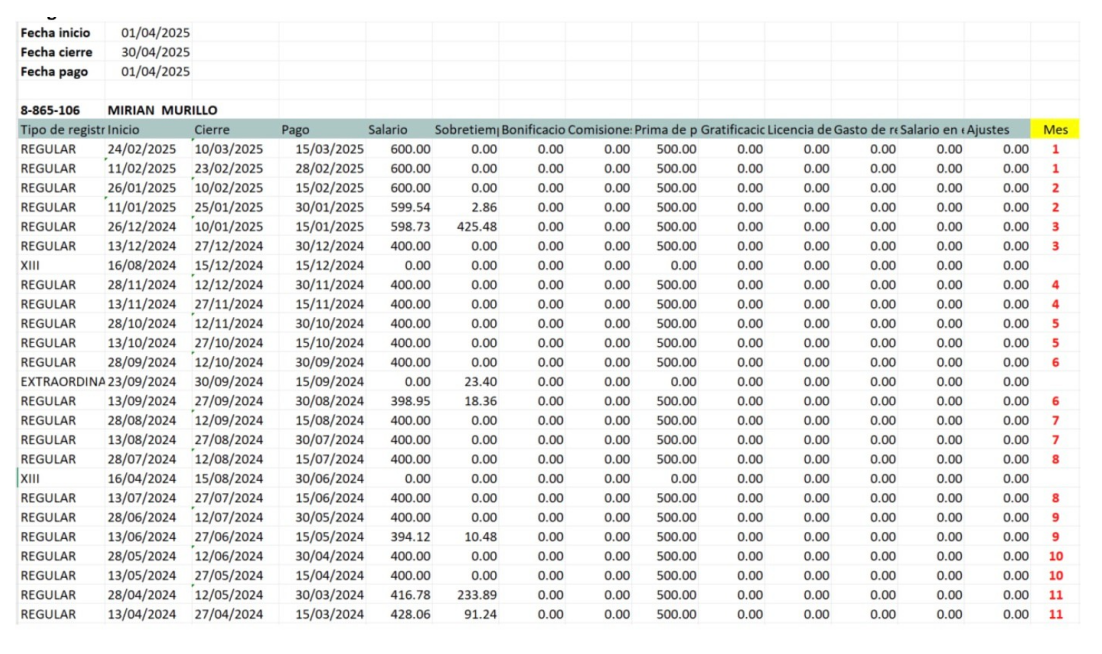Select the employee ID cell 8-865-106
Viewport: 1102px width, 654px height.
click(x=50, y=110)
